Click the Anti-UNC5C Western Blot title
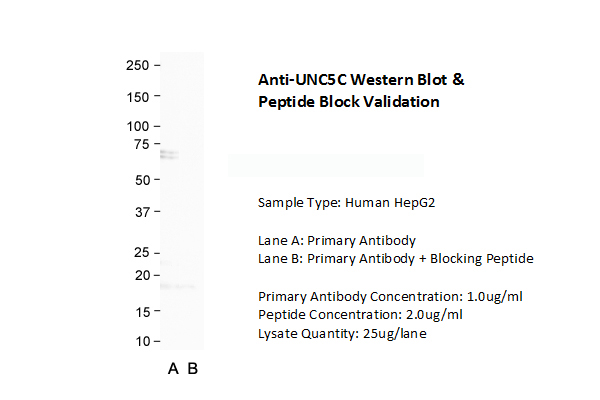600x400 pixels. pos(360,79)
